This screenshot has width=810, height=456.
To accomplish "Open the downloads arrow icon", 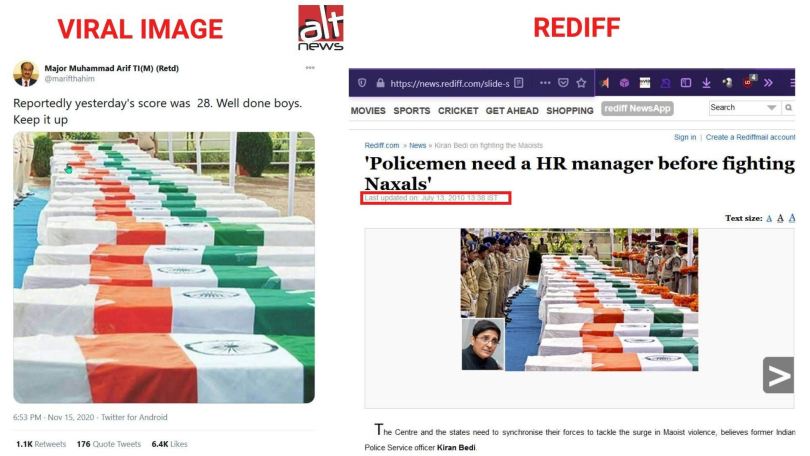I will 706,83.
